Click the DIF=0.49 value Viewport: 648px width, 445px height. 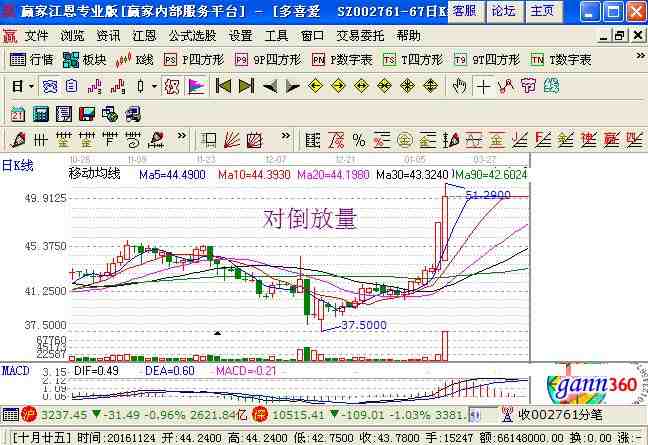[96, 371]
